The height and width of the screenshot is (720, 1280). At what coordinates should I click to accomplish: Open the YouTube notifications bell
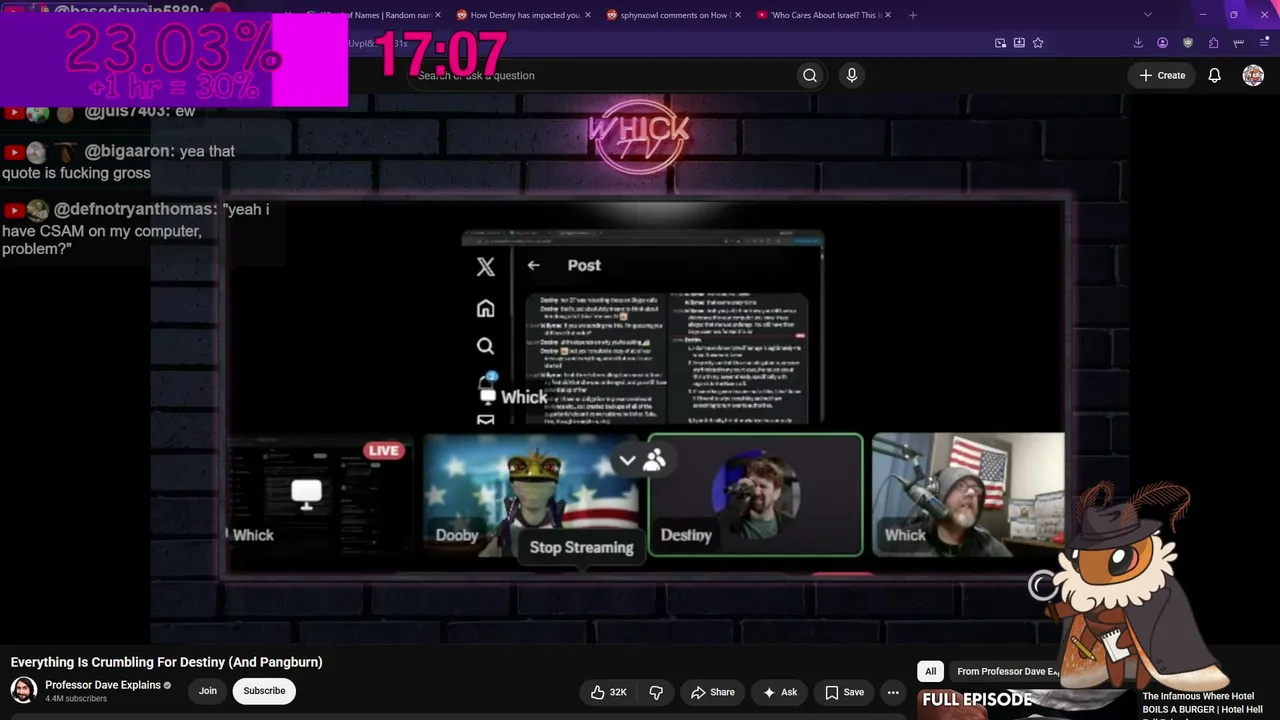click(x=1214, y=75)
